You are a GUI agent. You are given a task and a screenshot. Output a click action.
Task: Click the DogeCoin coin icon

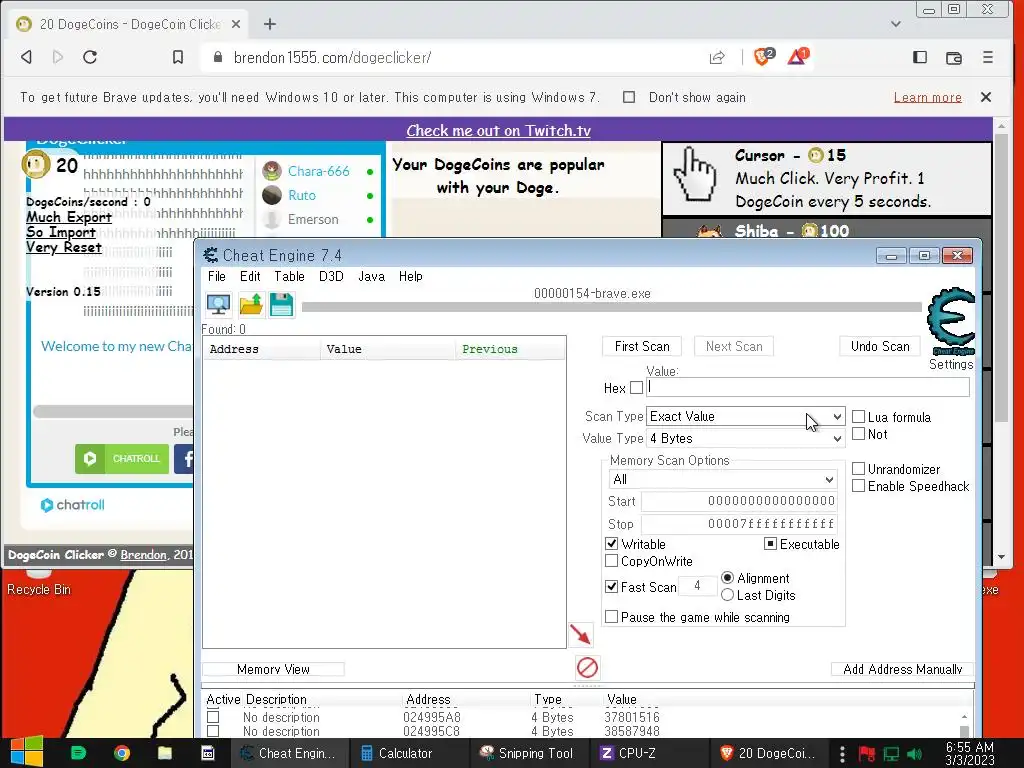click(x=36, y=164)
